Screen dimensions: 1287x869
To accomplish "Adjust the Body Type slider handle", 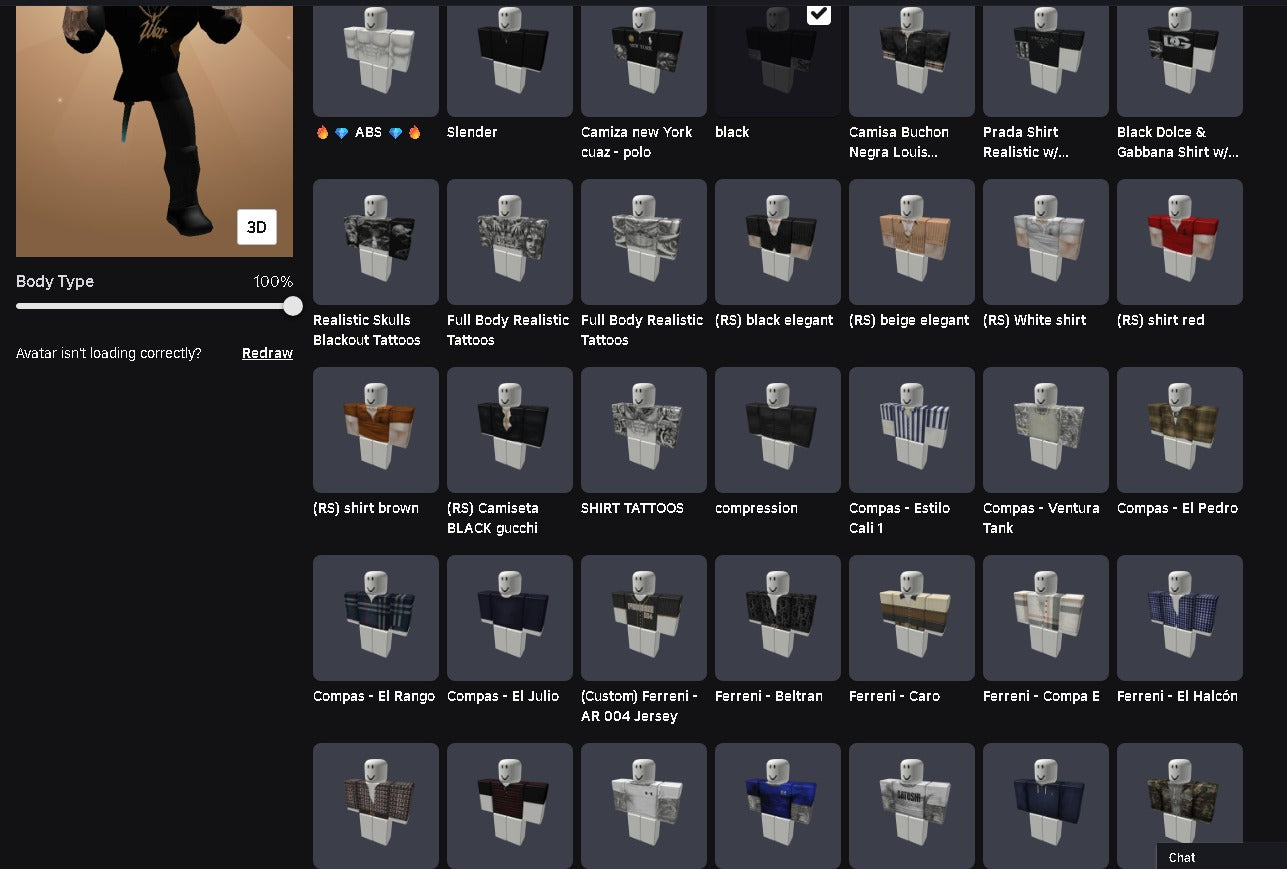I will click(x=293, y=306).
